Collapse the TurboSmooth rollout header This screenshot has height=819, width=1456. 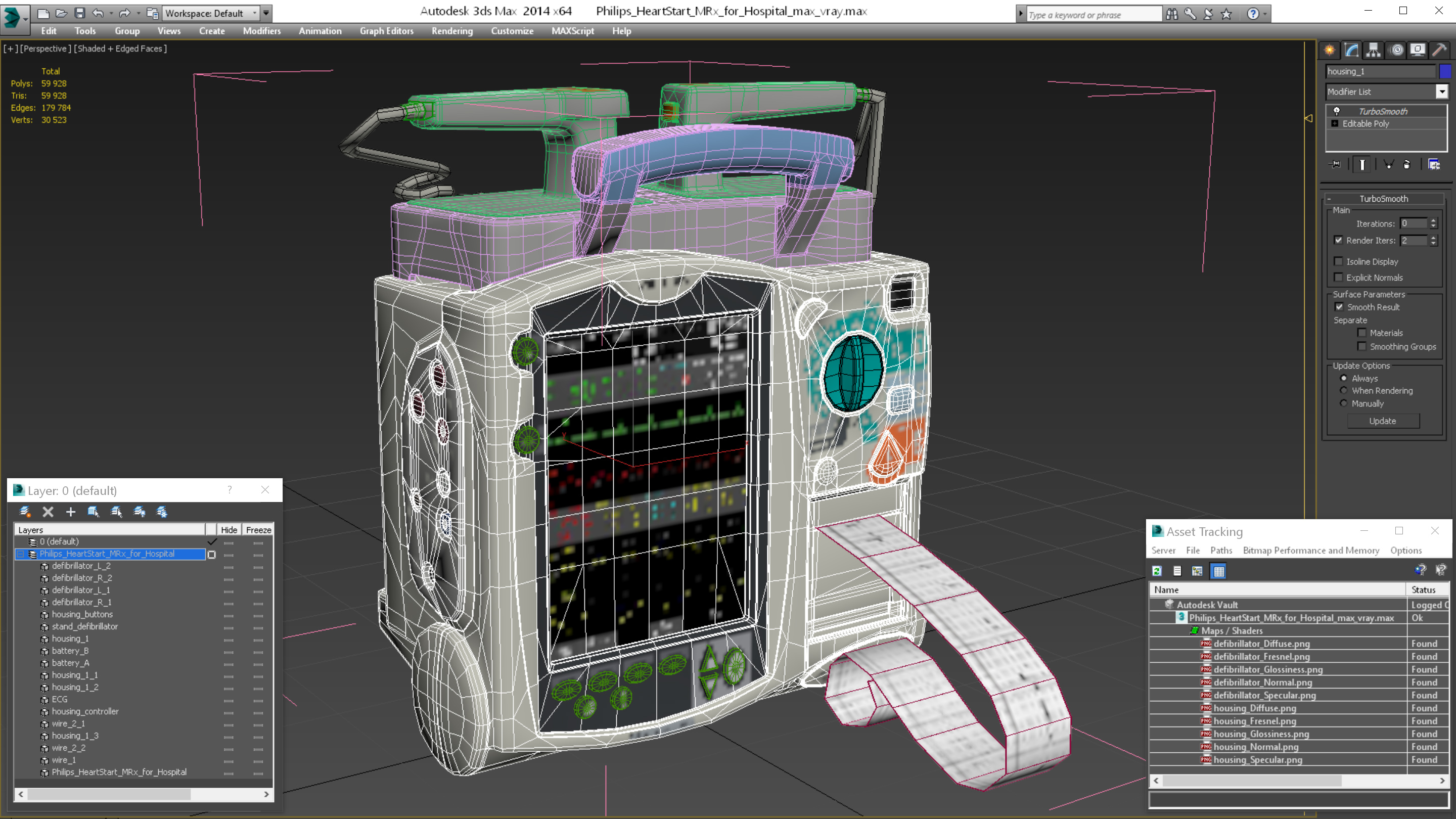point(1384,199)
